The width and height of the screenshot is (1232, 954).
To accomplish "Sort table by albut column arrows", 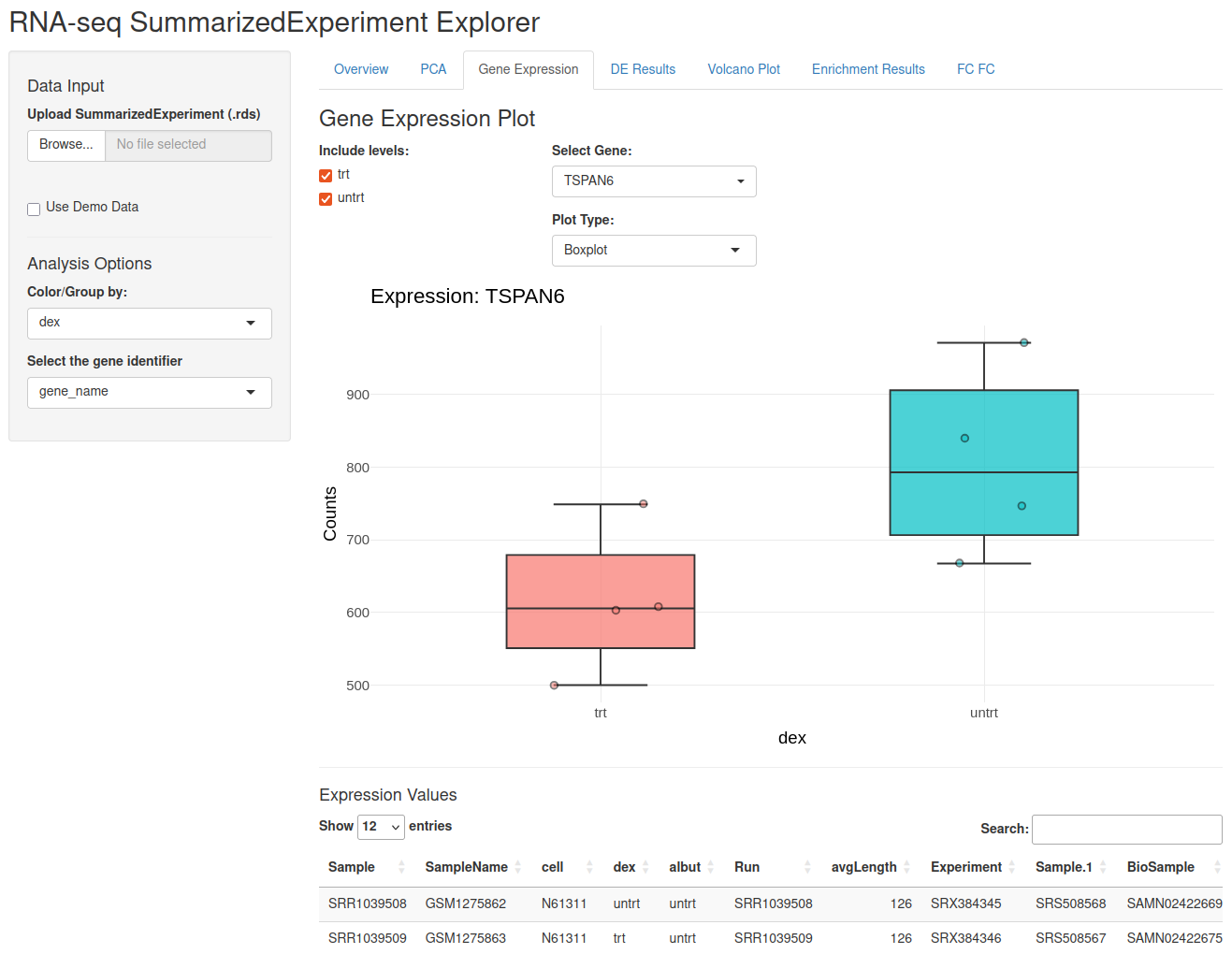I will [711, 867].
